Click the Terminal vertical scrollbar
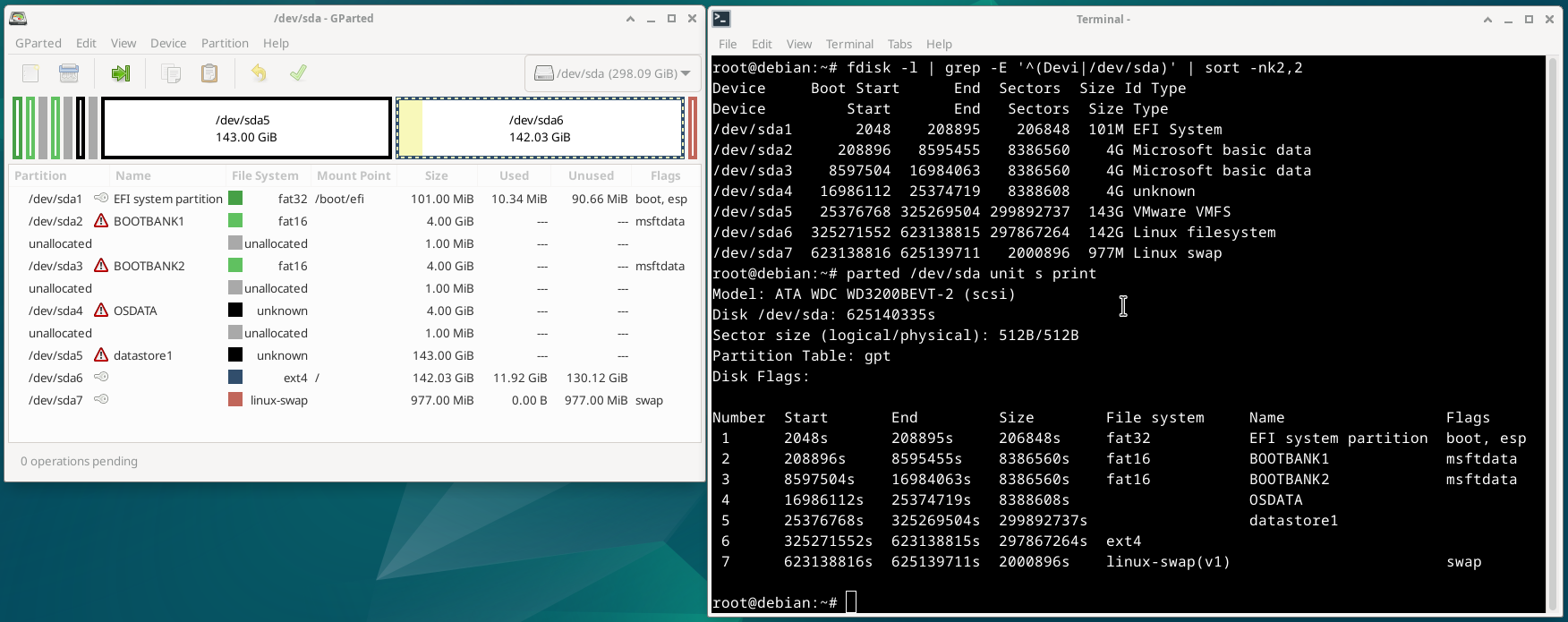This screenshot has width=1568, height=622. (1553, 335)
